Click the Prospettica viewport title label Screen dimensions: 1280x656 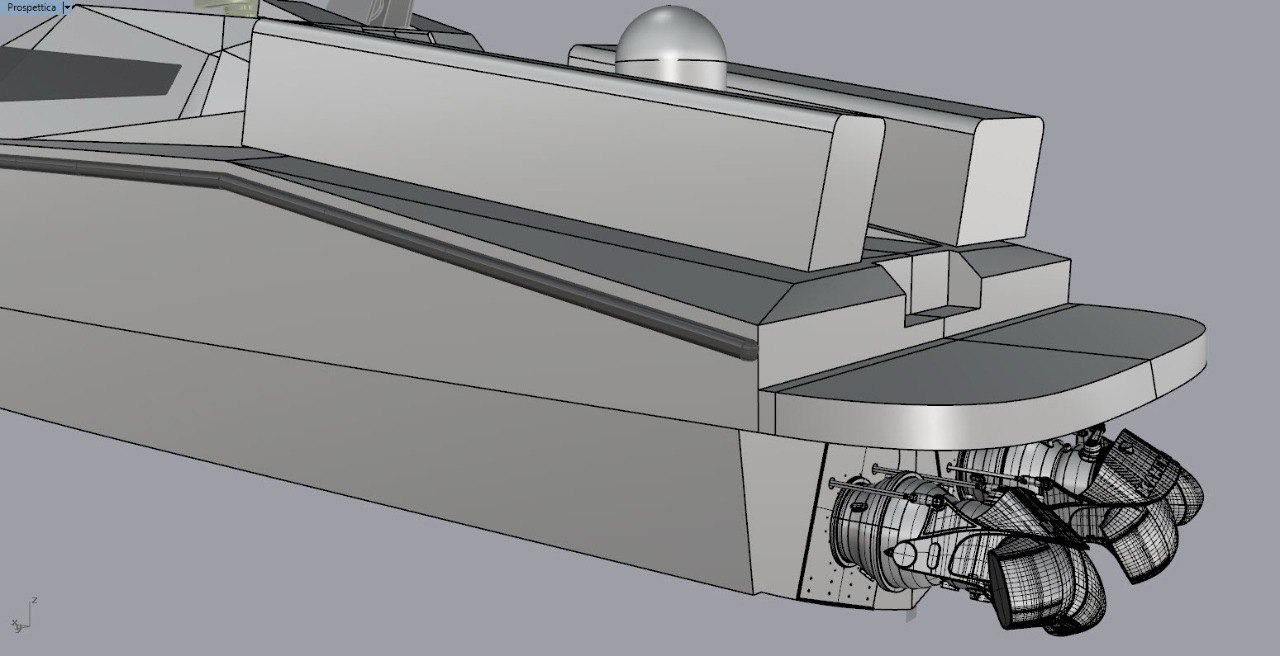[30, 7]
